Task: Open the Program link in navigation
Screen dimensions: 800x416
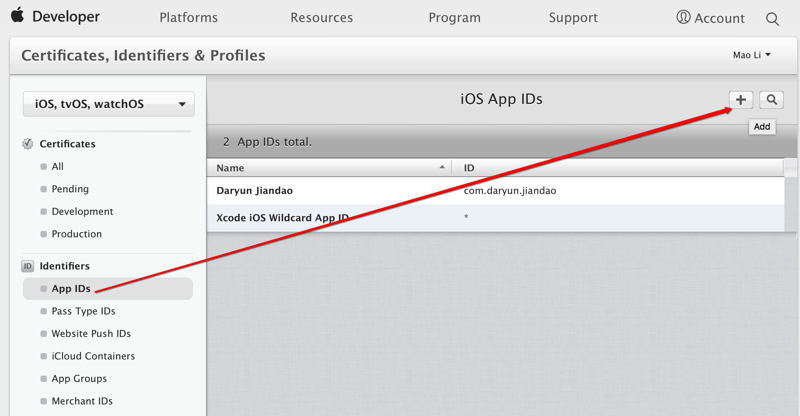Action: (455, 18)
